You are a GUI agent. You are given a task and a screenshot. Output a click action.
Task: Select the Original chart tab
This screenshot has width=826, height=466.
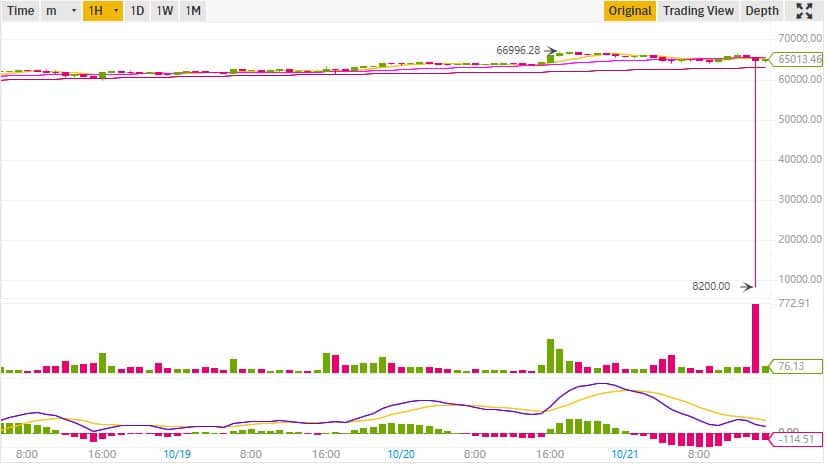point(630,11)
